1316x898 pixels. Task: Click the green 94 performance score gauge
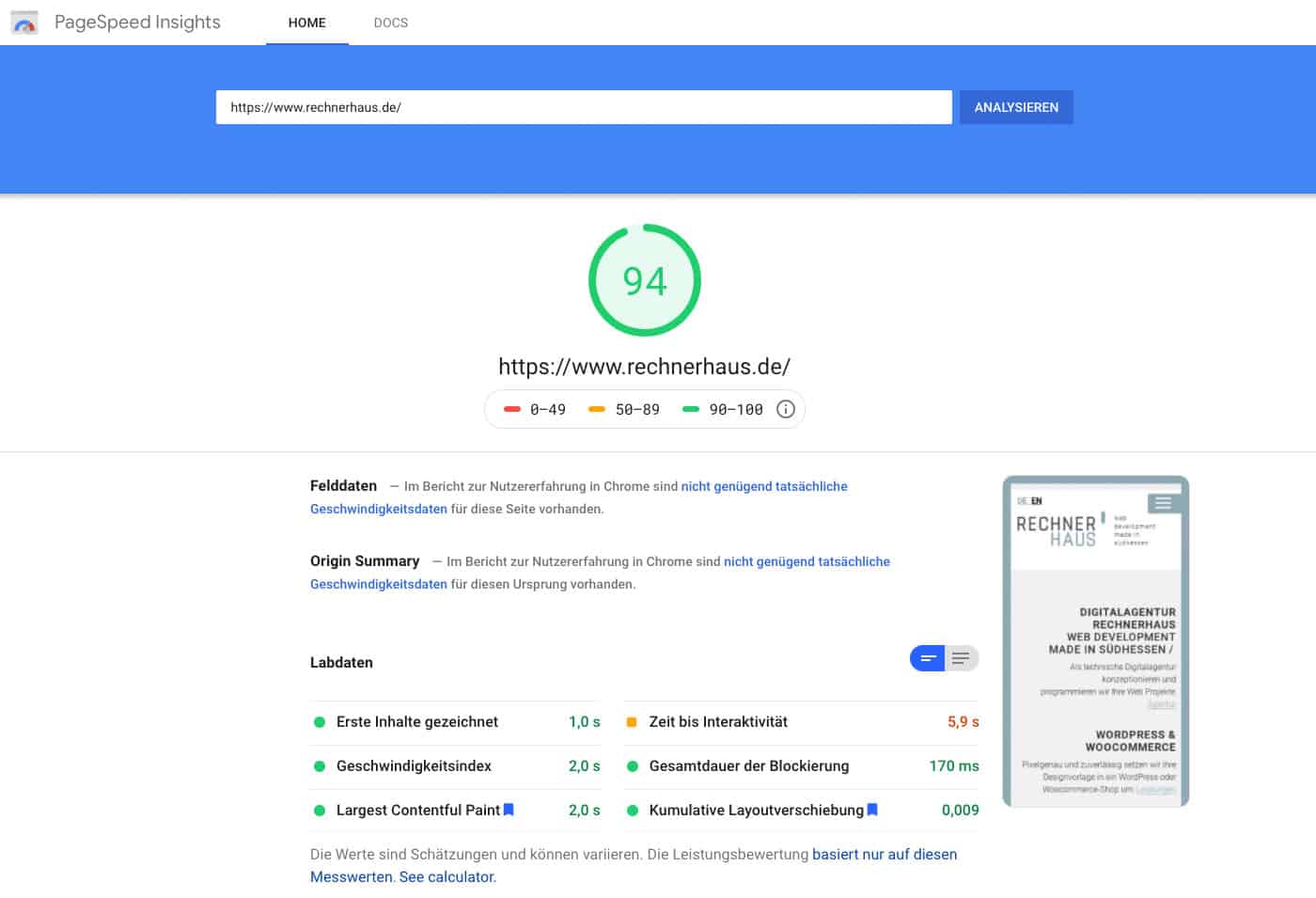click(645, 280)
